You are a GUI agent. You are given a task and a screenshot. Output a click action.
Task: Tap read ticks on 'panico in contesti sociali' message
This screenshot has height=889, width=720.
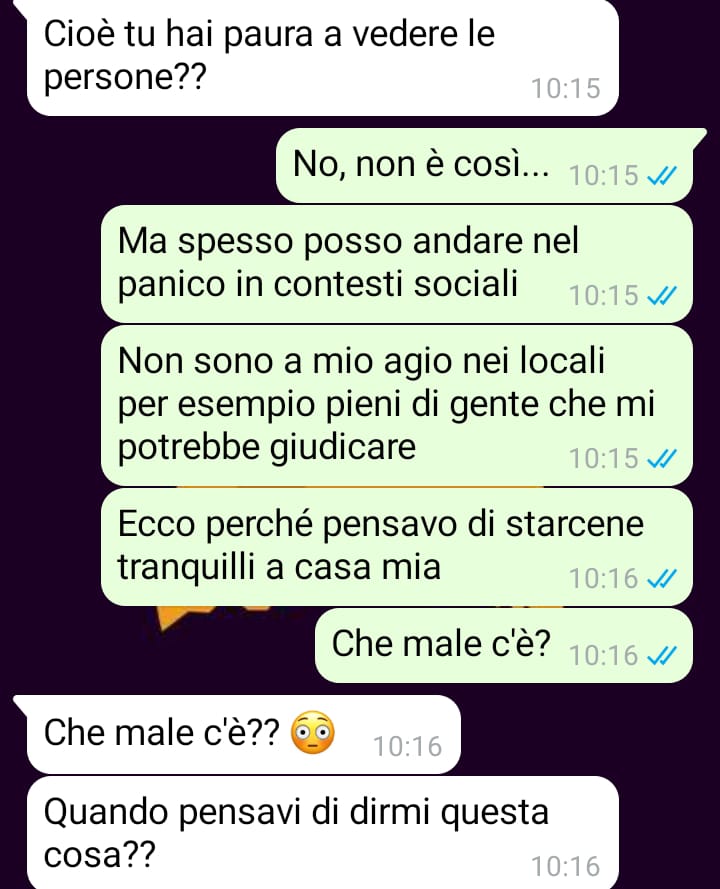click(x=662, y=296)
